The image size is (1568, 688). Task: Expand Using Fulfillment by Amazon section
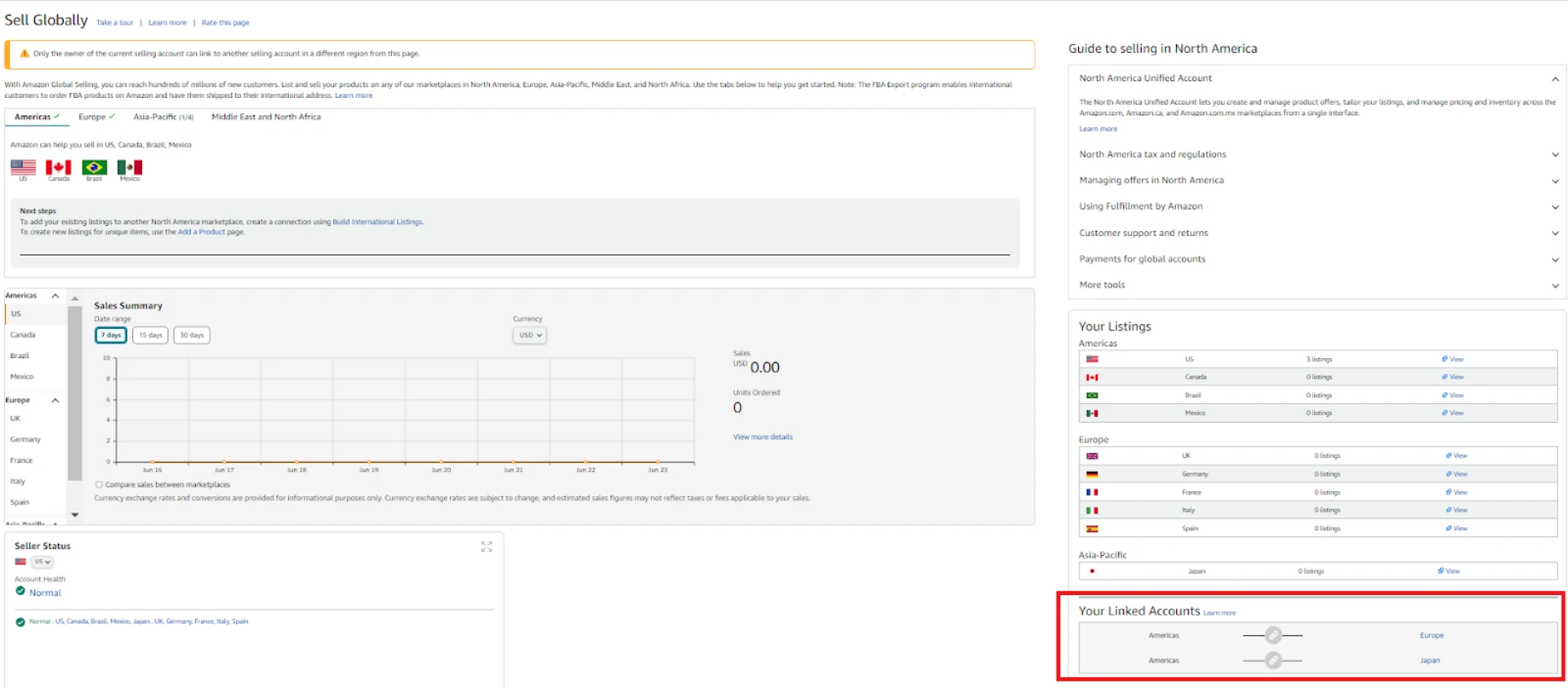click(x=1555, y=206)
